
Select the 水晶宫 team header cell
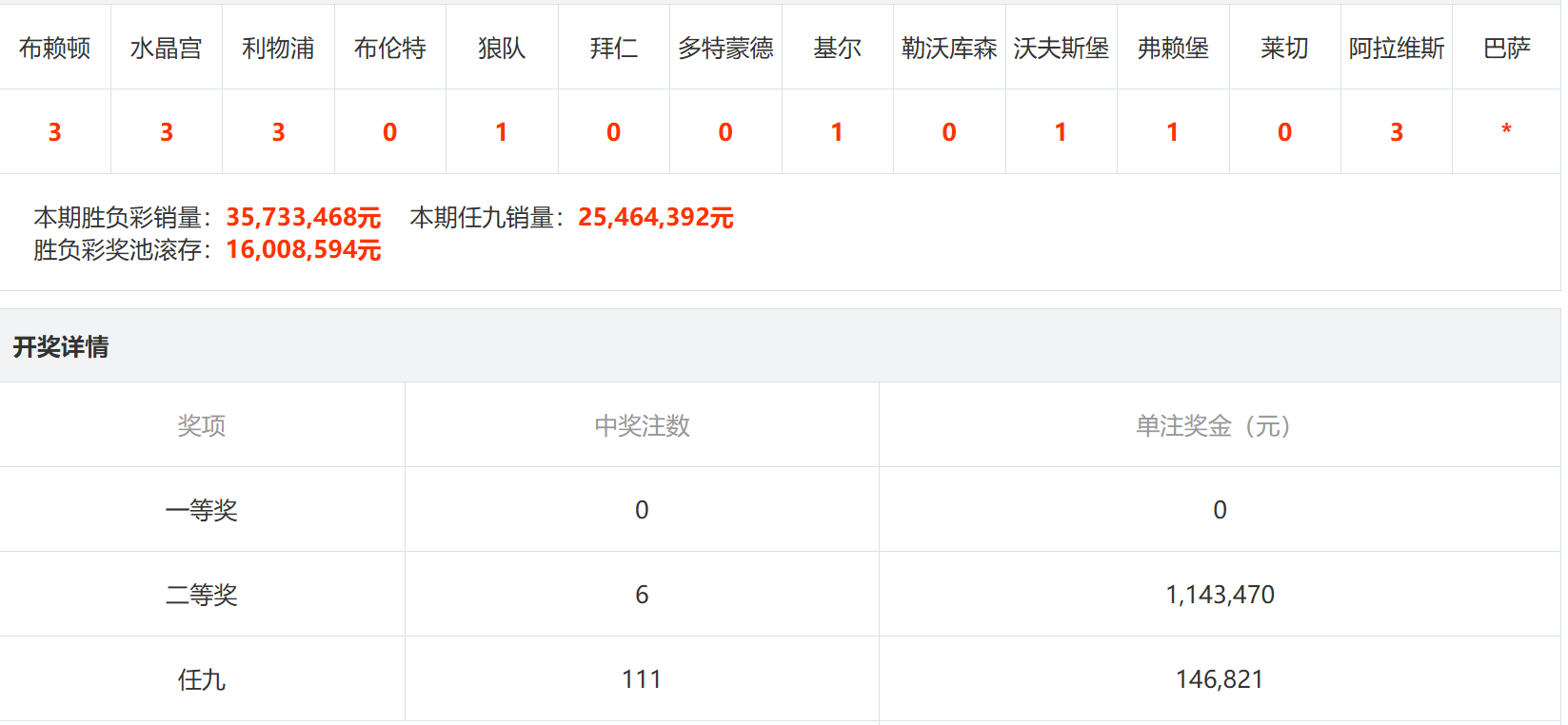167,48
